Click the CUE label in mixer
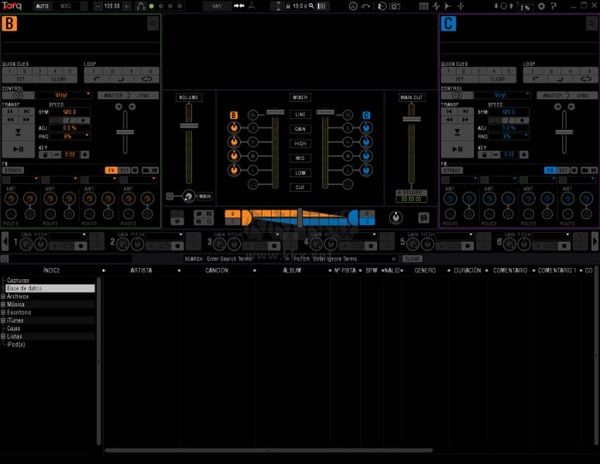Viewport: 600px width, 464px height. click(300, 187)
